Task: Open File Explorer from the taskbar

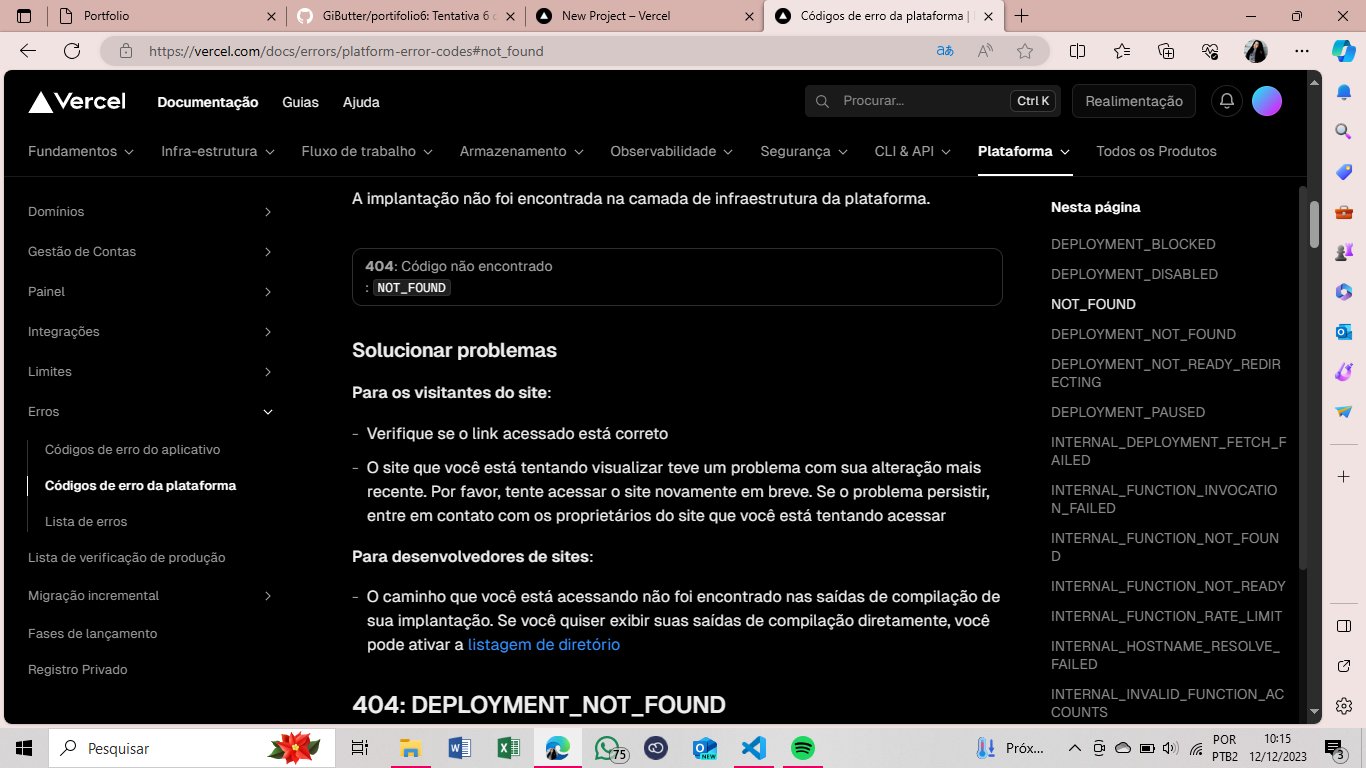Action: pos(410,748)
